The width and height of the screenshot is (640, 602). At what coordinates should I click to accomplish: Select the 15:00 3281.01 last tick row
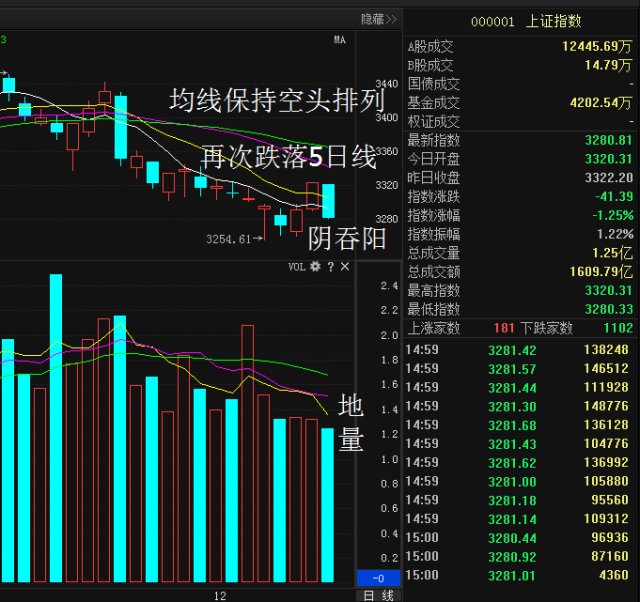click(x=519, y=575)
